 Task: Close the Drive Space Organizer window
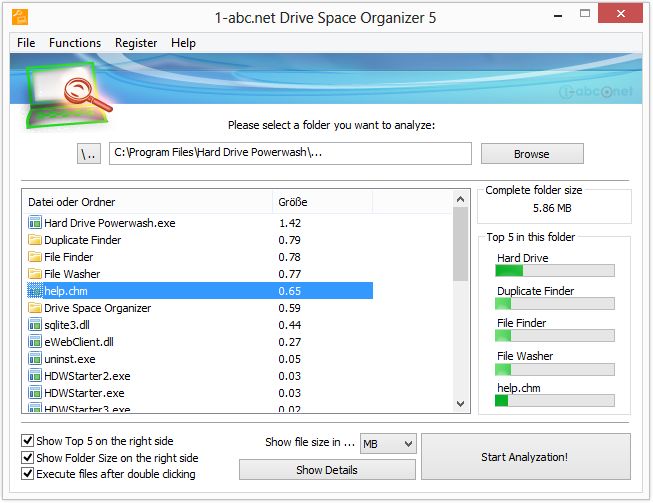pos(621,14)
